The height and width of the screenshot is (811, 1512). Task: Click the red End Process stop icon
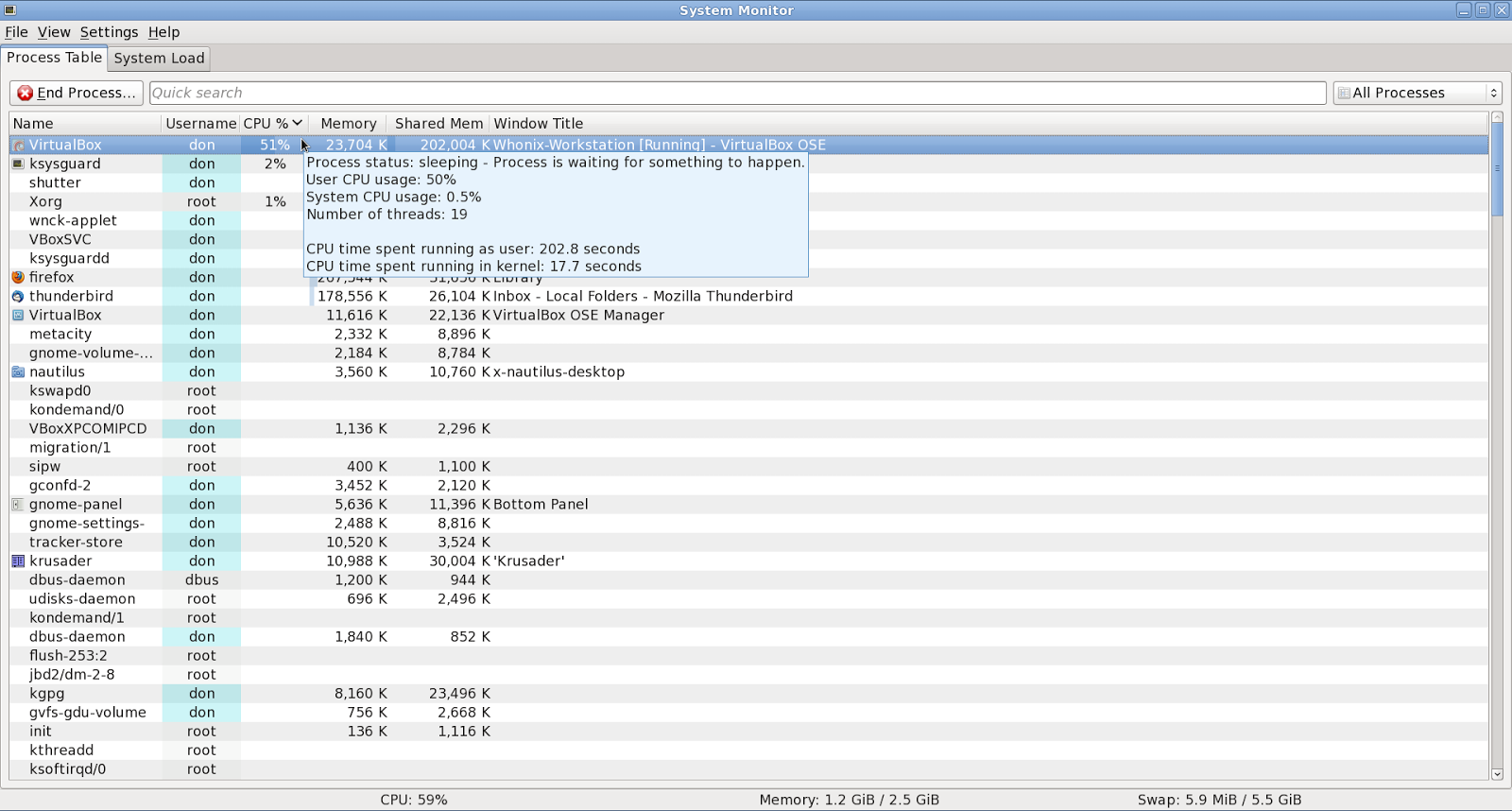(x=26, y=93)
